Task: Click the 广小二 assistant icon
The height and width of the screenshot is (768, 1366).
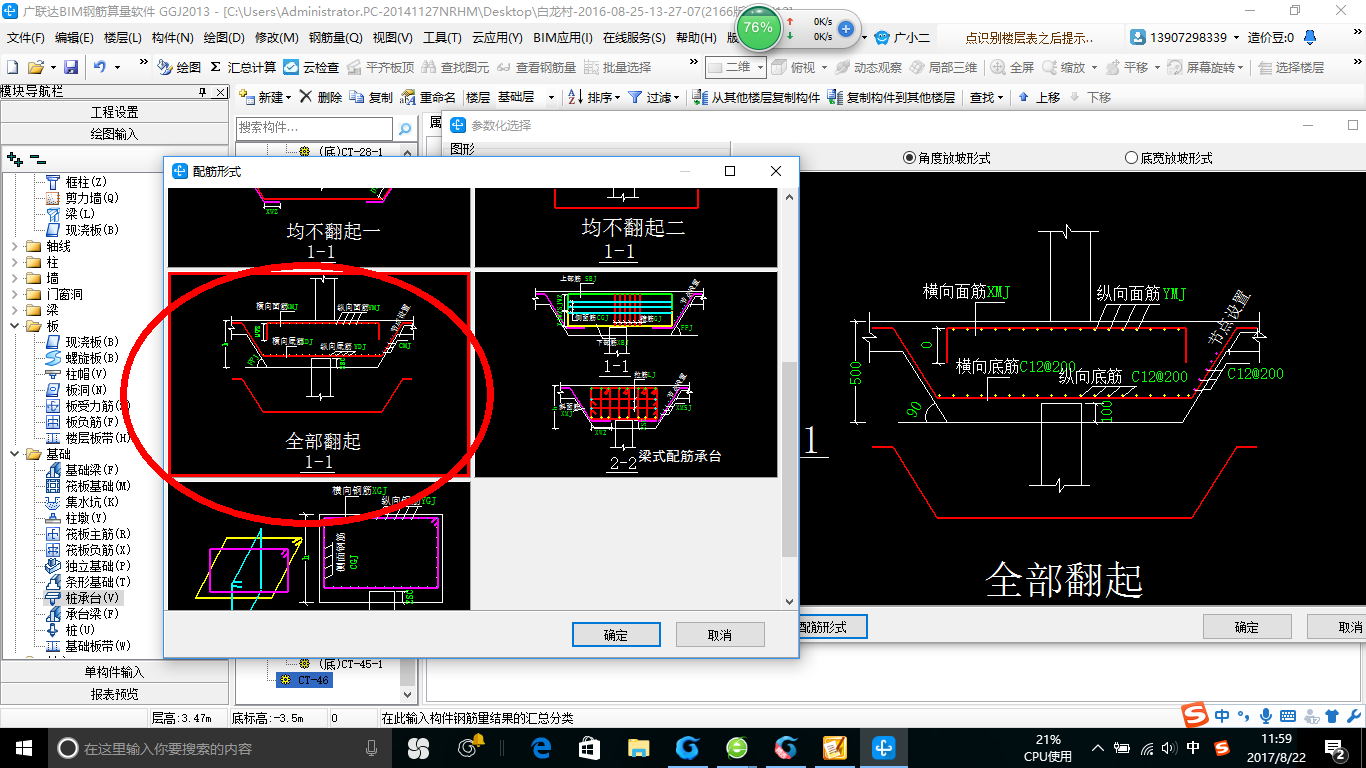Action: point(901,37)
